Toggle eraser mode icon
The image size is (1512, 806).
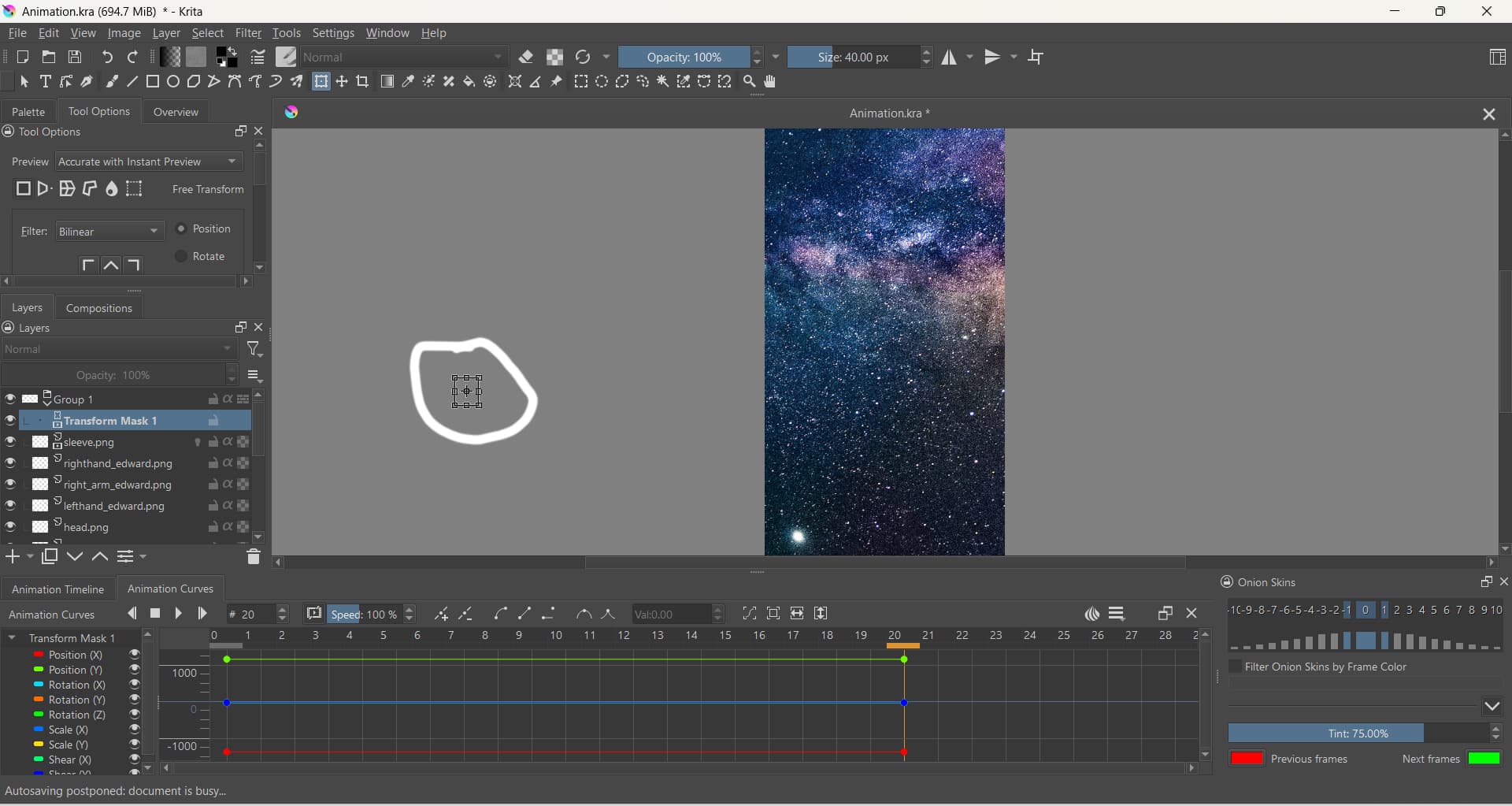[526, 58]
